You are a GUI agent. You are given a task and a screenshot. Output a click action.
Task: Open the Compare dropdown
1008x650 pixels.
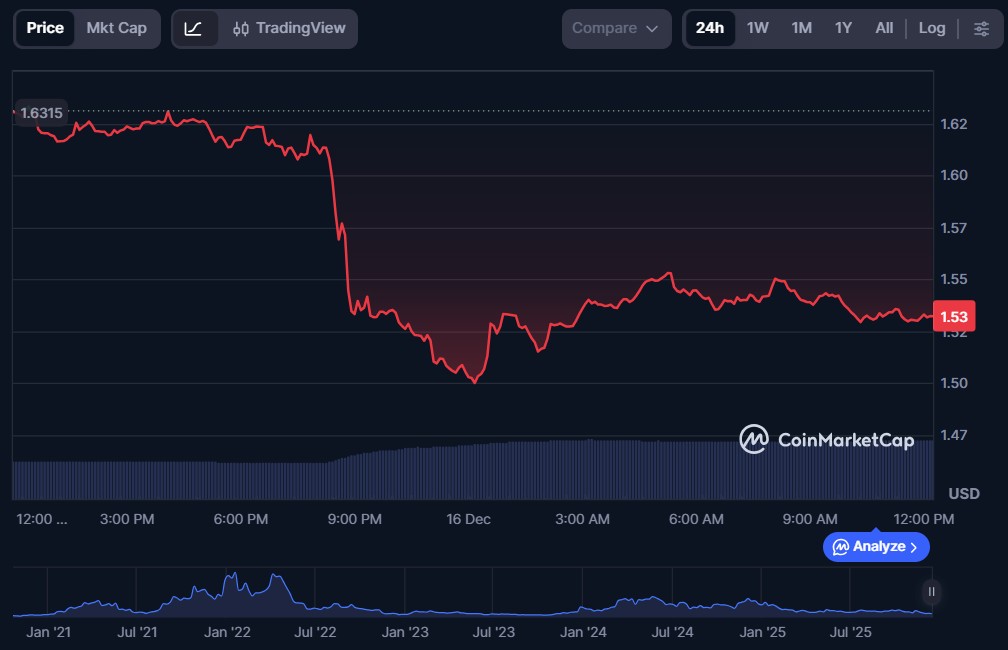coord(615,29)
